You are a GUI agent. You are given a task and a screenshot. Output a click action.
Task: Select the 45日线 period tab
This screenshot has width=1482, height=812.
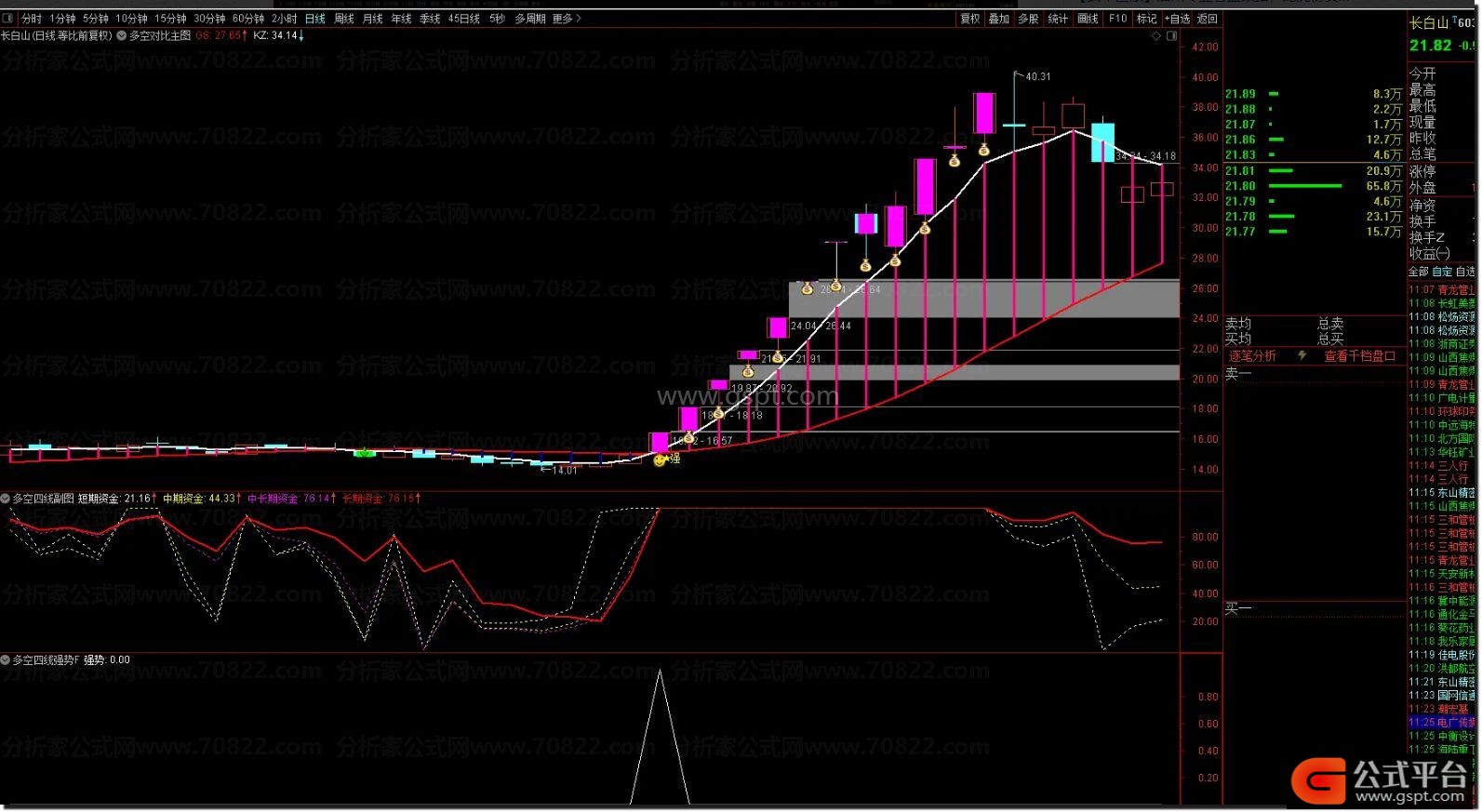(x=463, y=19)
